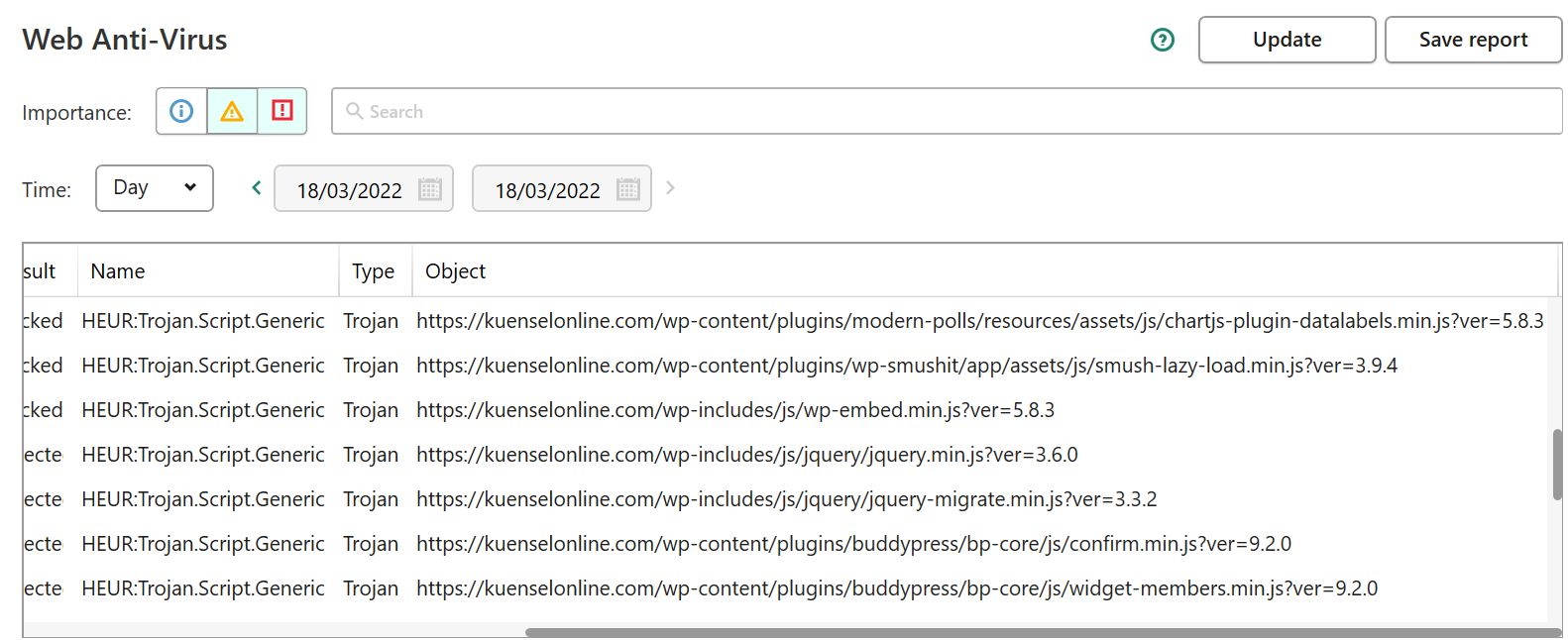The width and height of the screenshot is (1568, 640).
Task: Focus the Search input field
Action: tap(947, 111)
